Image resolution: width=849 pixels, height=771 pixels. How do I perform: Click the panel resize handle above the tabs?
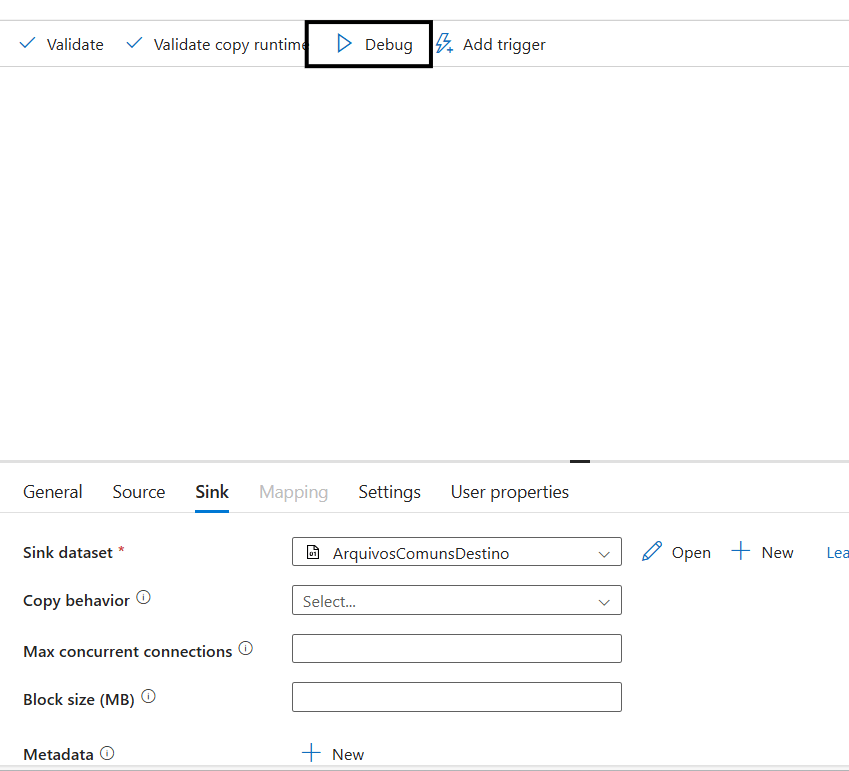[x=579, y=461]
